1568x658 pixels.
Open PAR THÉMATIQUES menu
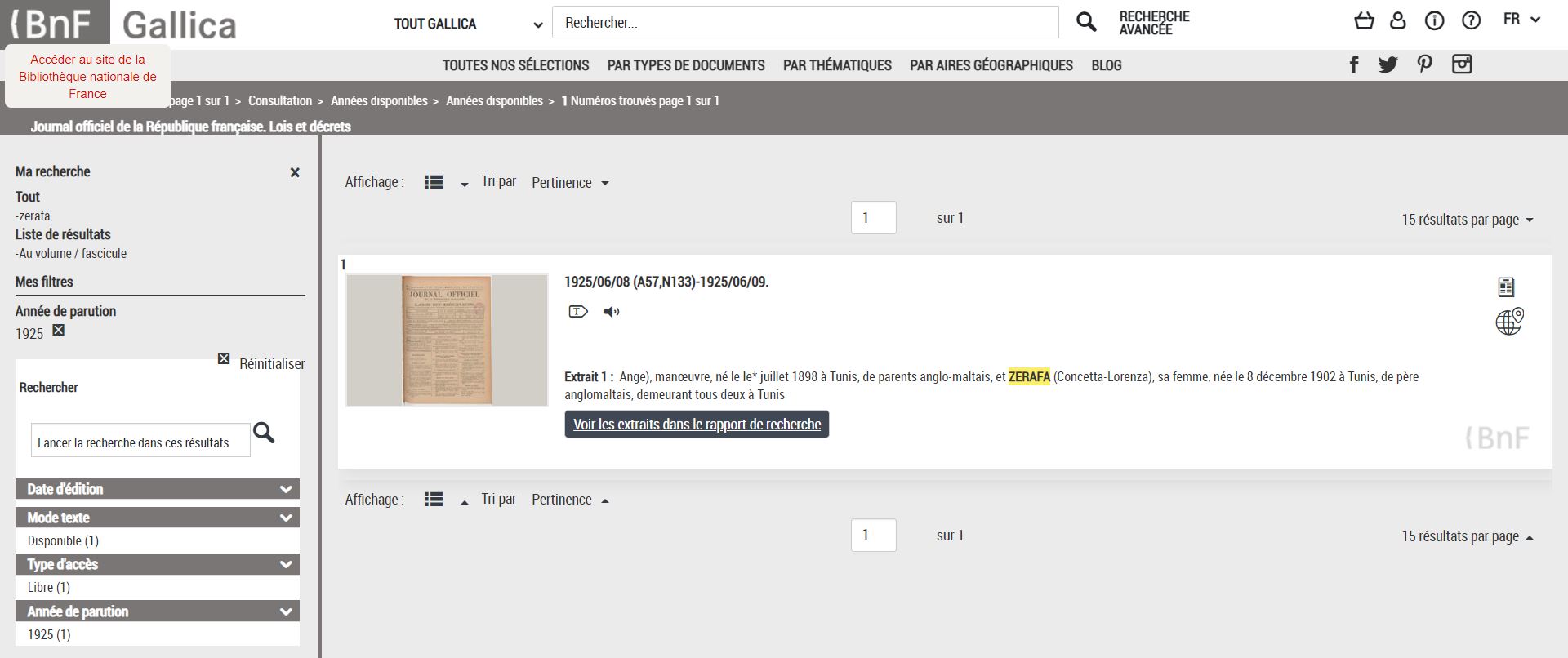click(837, 65)
